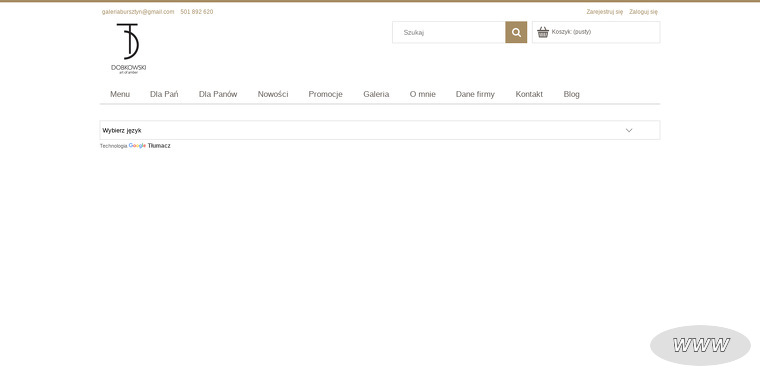Viewport: 760px width, 375px height.
Task: Click the 501 892 620 phone number
Action: 197,12
